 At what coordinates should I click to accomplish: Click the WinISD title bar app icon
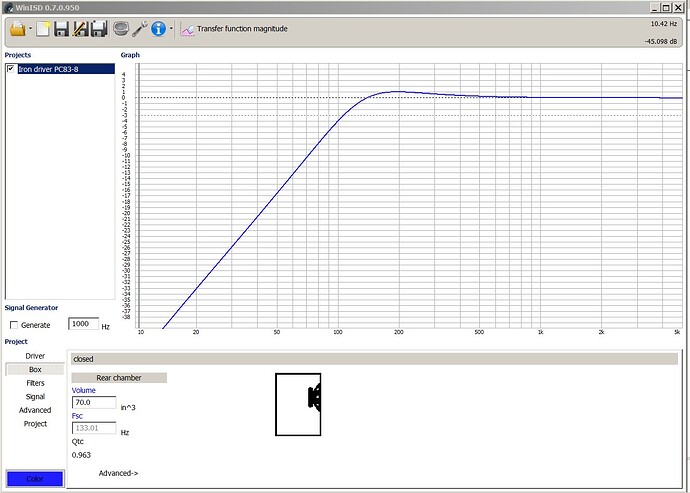(8, 7)
